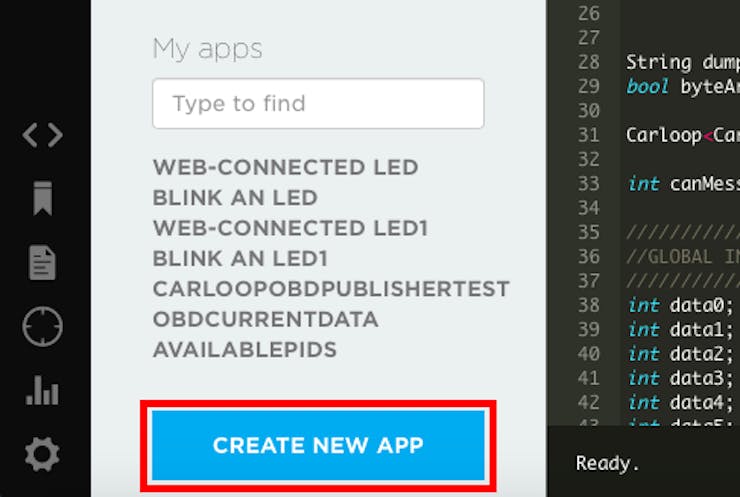Viewport: 740px width, 497px height.
Task: Click line number 28 in the gutter
Action: point(589,62)
